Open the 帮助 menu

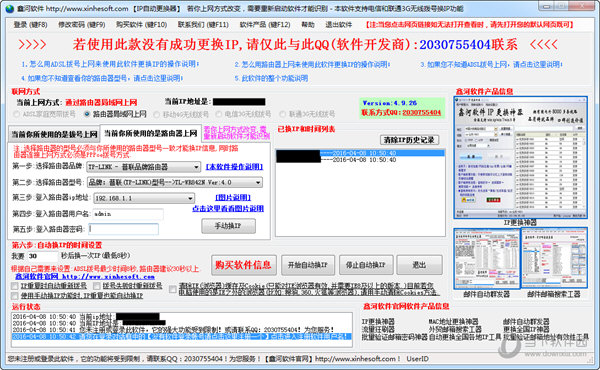click(308, 24)
